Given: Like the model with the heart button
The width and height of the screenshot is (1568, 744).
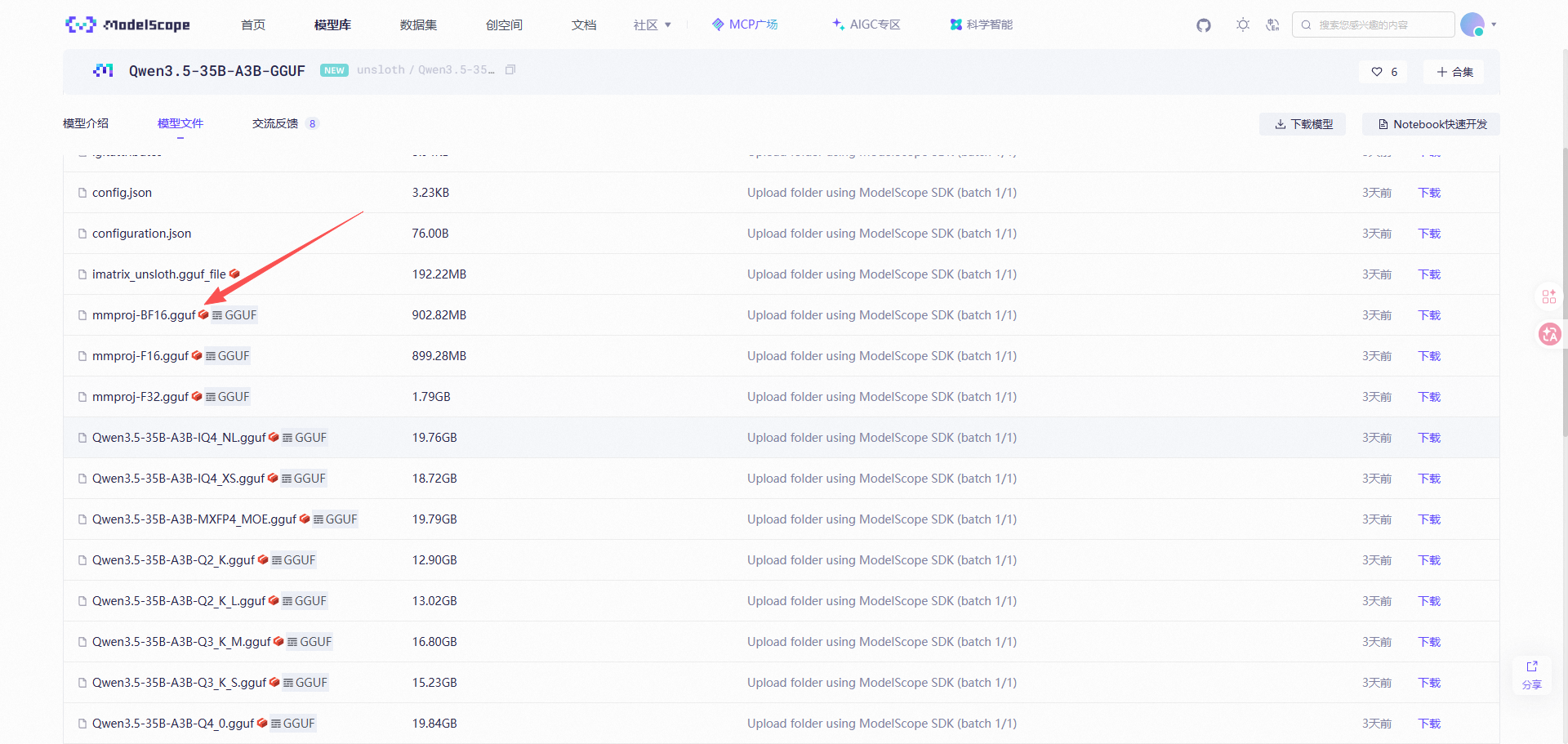Looking at the screenshot, I should pos(1384,72).
